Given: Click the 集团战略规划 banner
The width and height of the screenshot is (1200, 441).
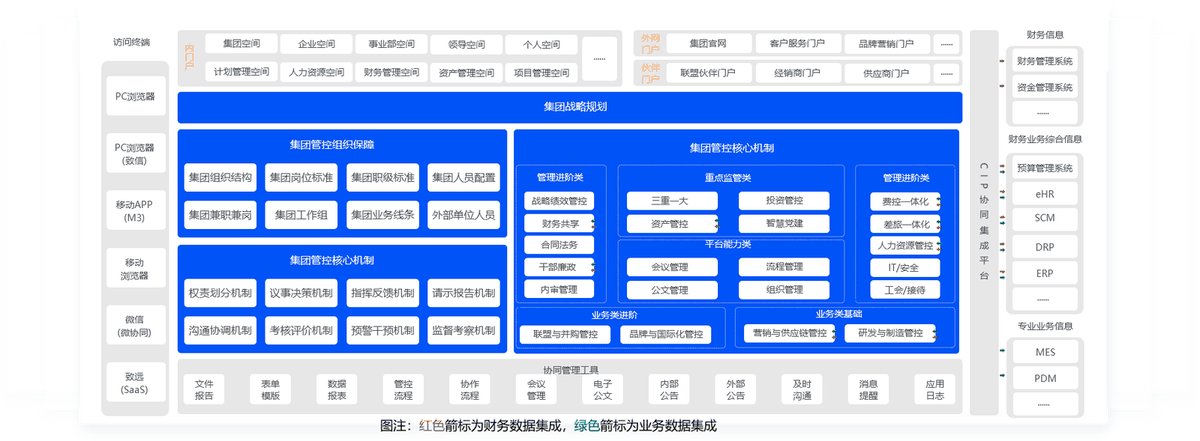Looking at the screenshot, I should point(570,107).
